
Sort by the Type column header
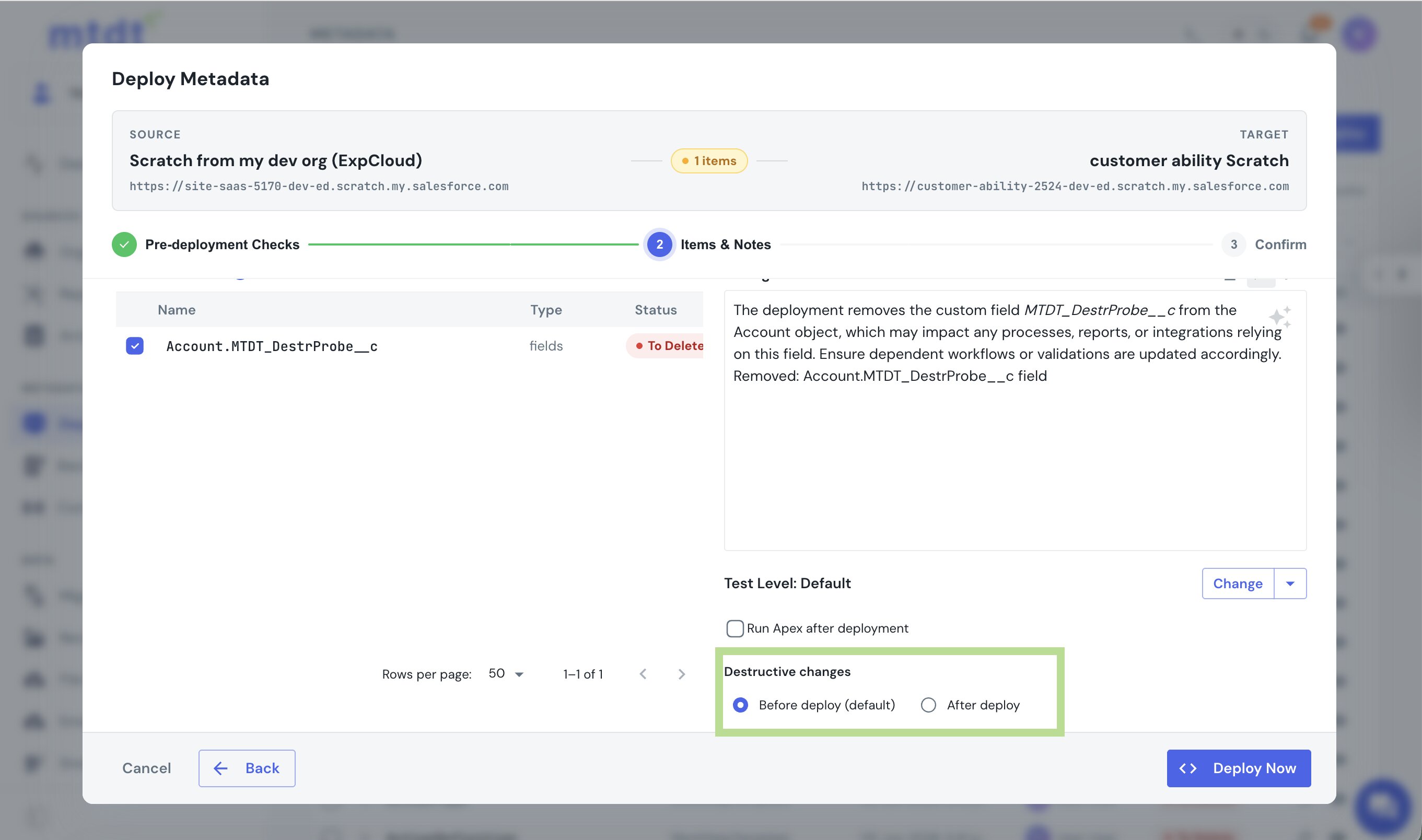pos(546,310)
